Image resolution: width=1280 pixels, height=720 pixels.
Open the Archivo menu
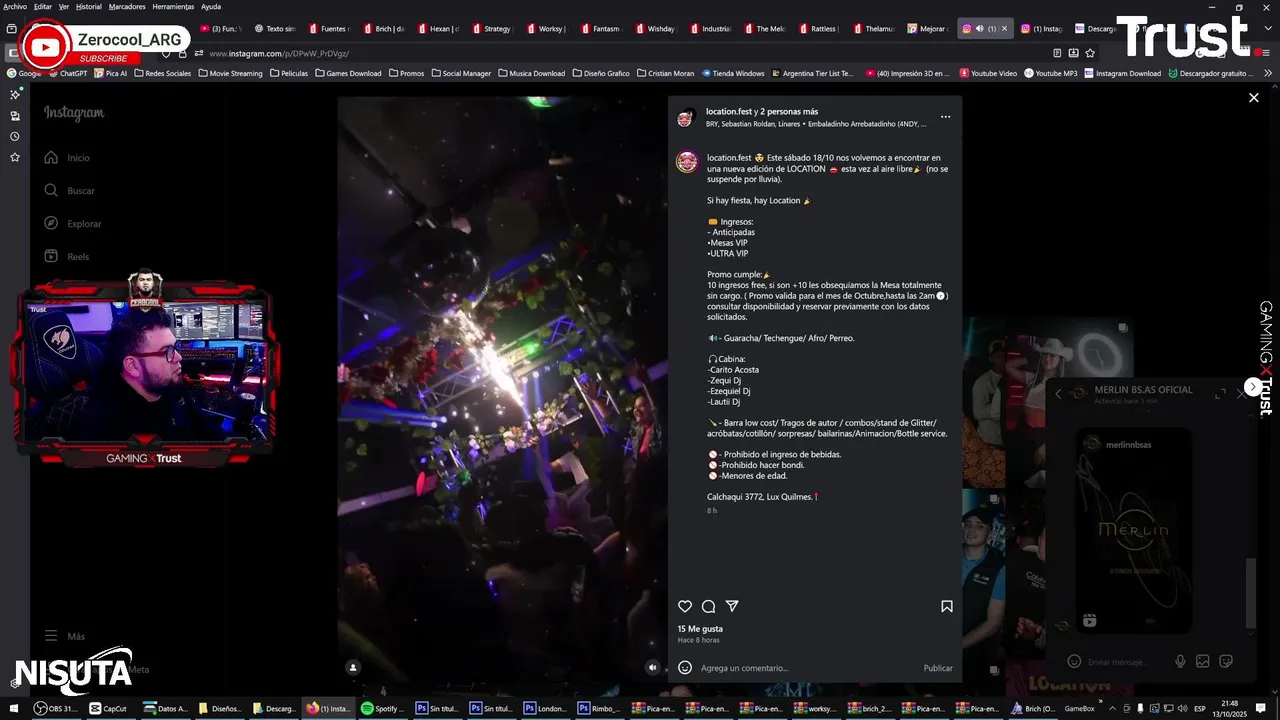15,6
